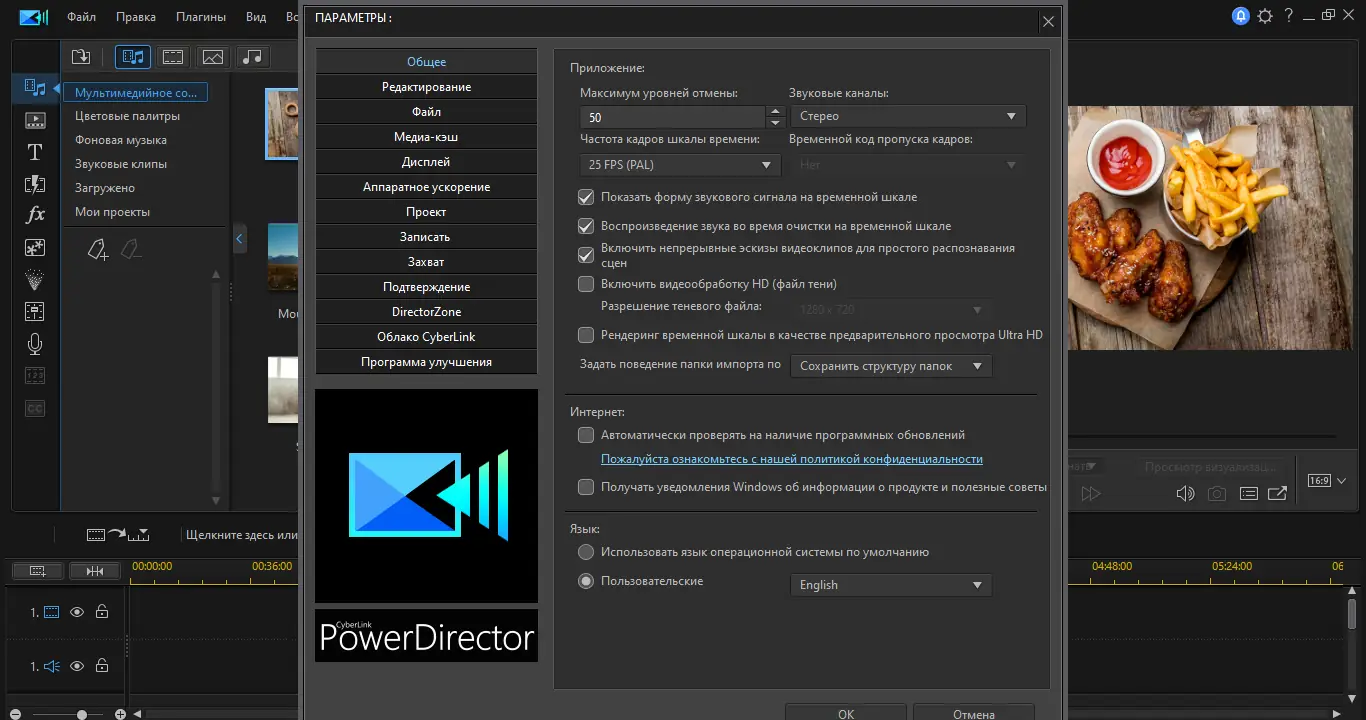1366x720 pixels.
Task: Select Фоновая музыка in library list
Action: (x=121, y=140)
